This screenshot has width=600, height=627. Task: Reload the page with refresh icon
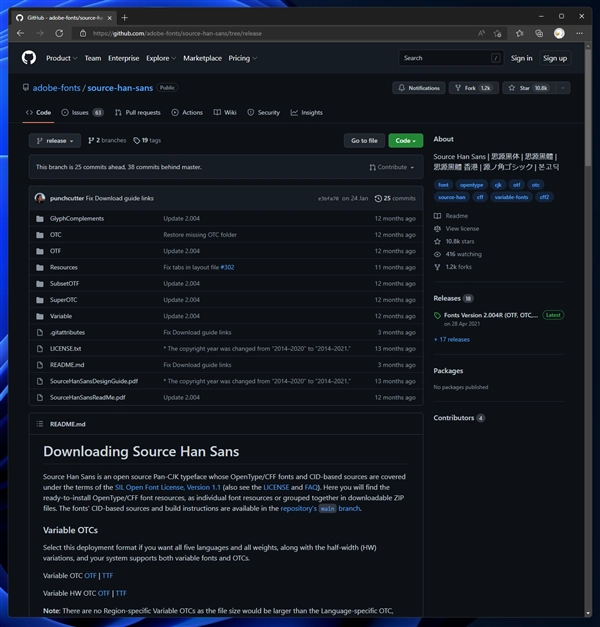pyautogui.click(x=59, y=33)
